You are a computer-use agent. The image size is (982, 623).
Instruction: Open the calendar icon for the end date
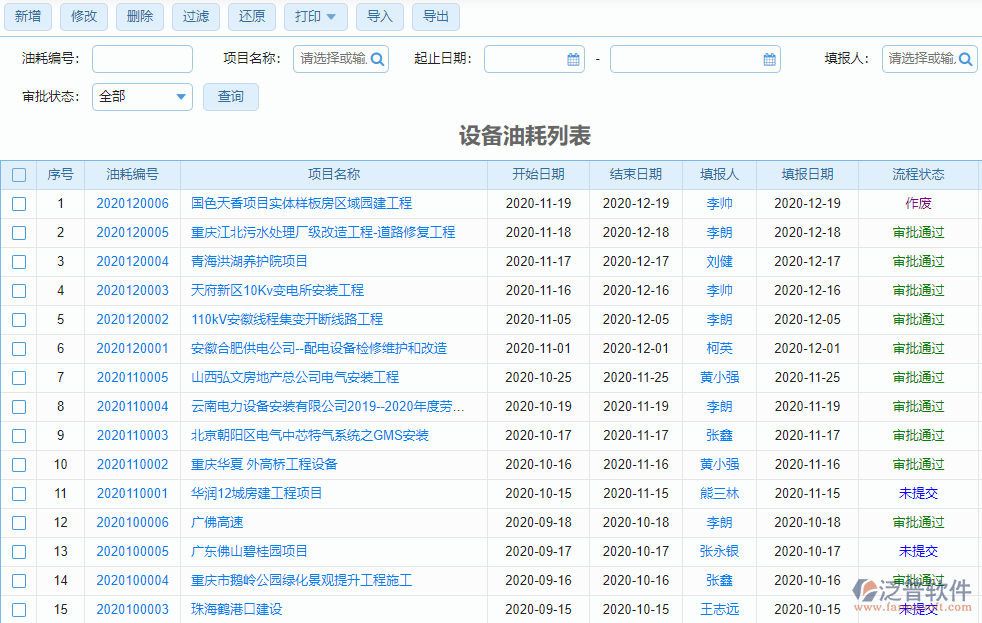[769, 59]
